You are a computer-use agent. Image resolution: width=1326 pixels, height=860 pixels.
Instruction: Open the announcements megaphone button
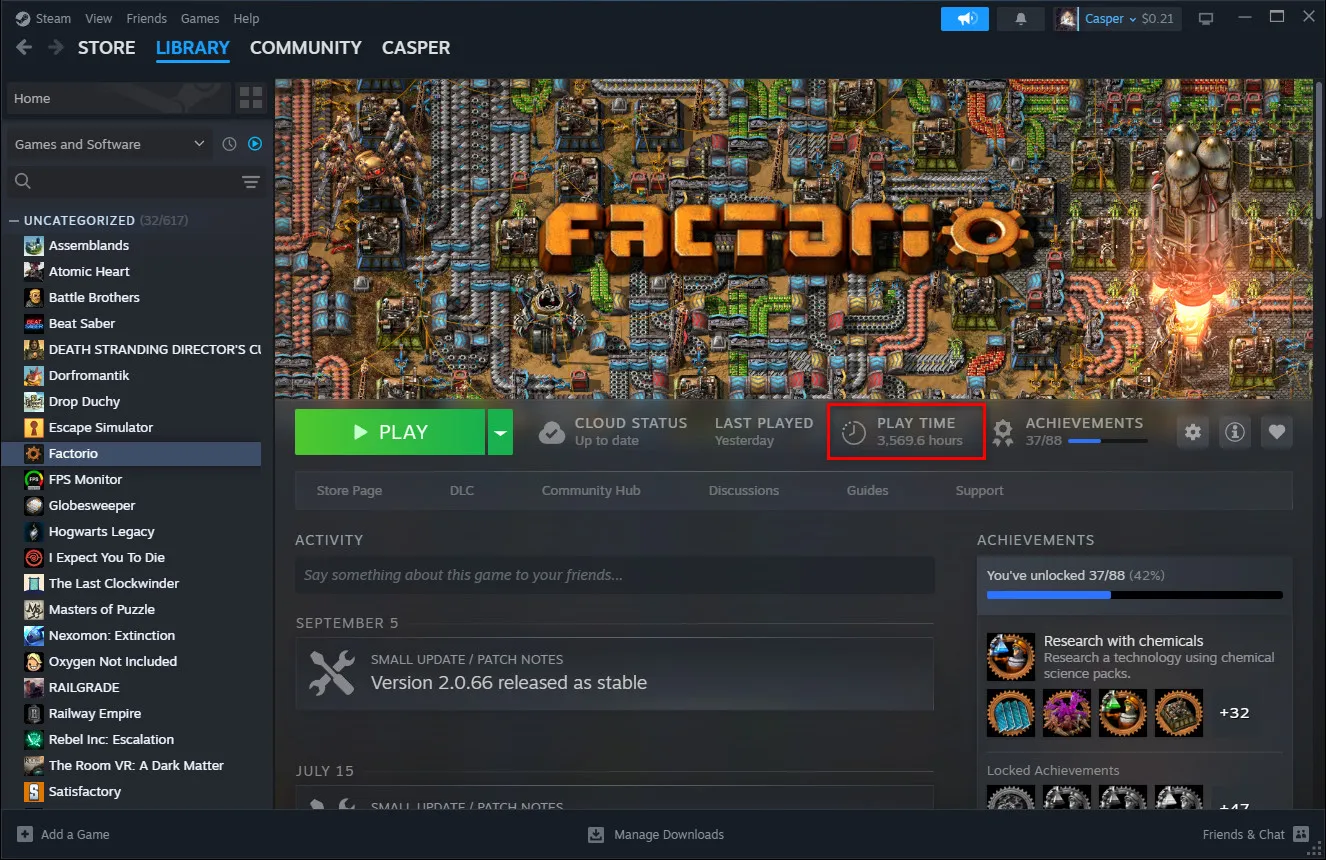click(965, 18)
